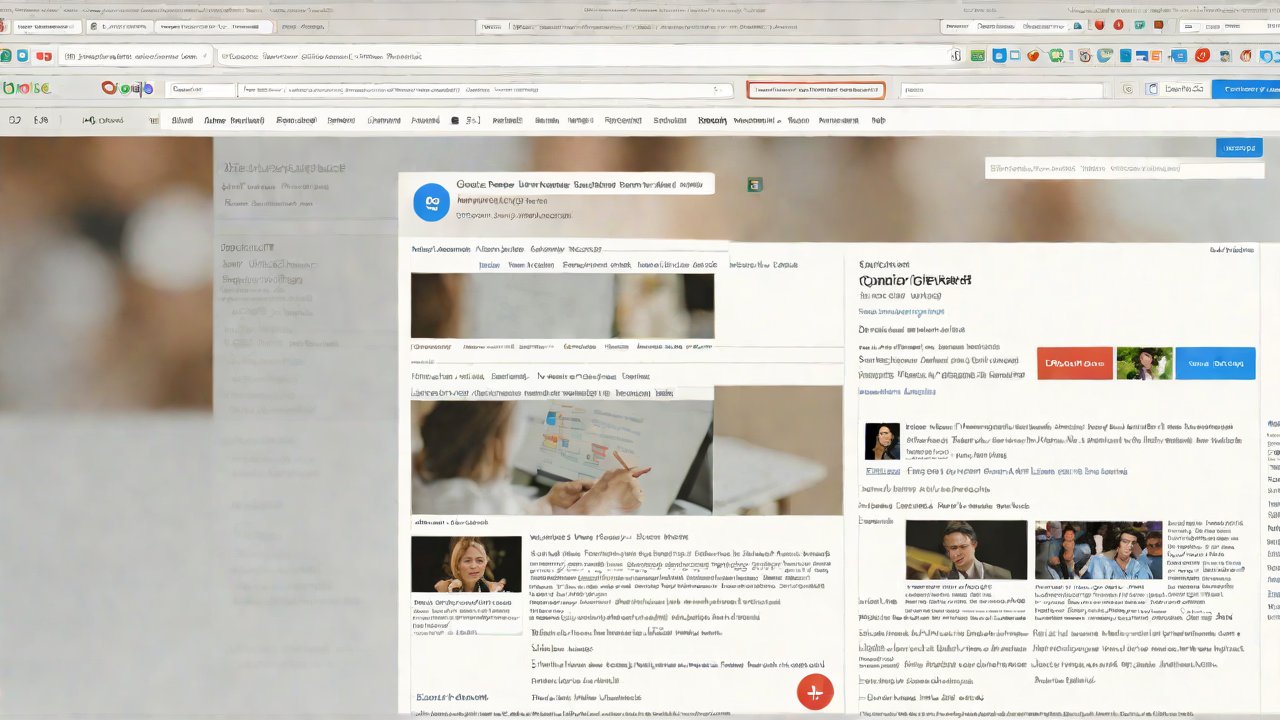Click the blue underlined link under the portrait avatar
The height and width of the screenshot is (720, 1280).
[x=882, y=471]
